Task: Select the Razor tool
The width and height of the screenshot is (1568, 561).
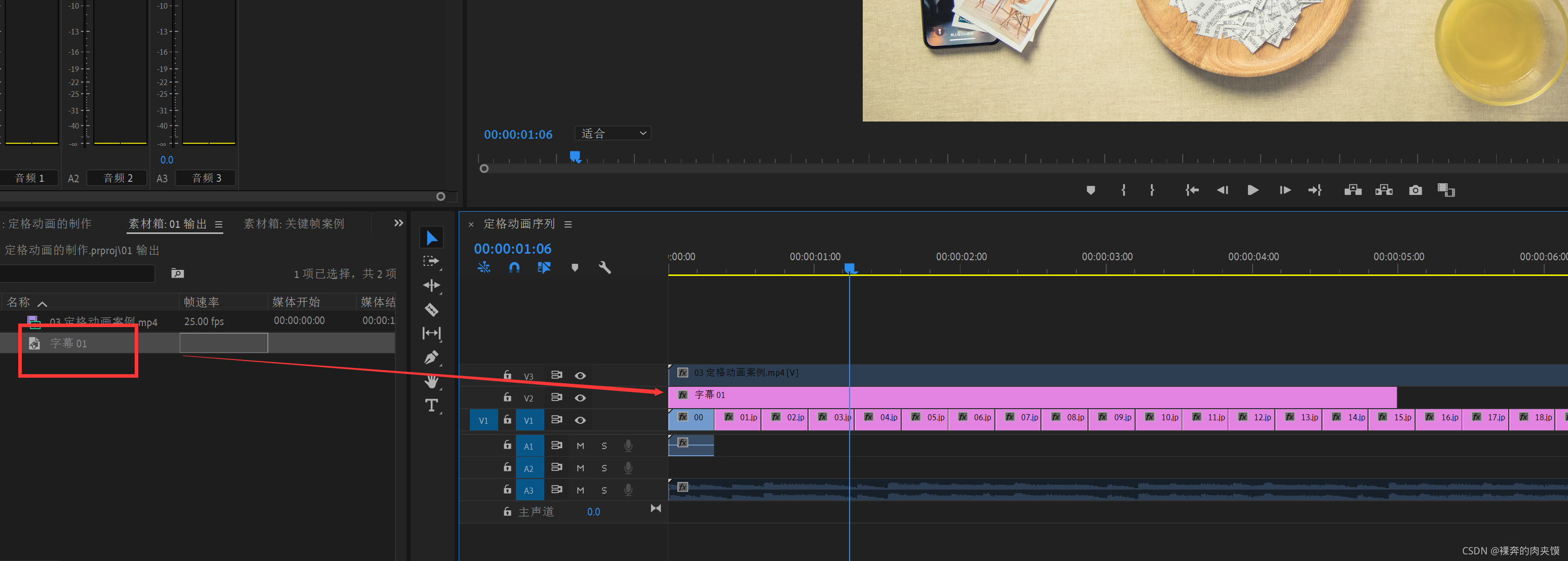Action: (x=431, y=310)
